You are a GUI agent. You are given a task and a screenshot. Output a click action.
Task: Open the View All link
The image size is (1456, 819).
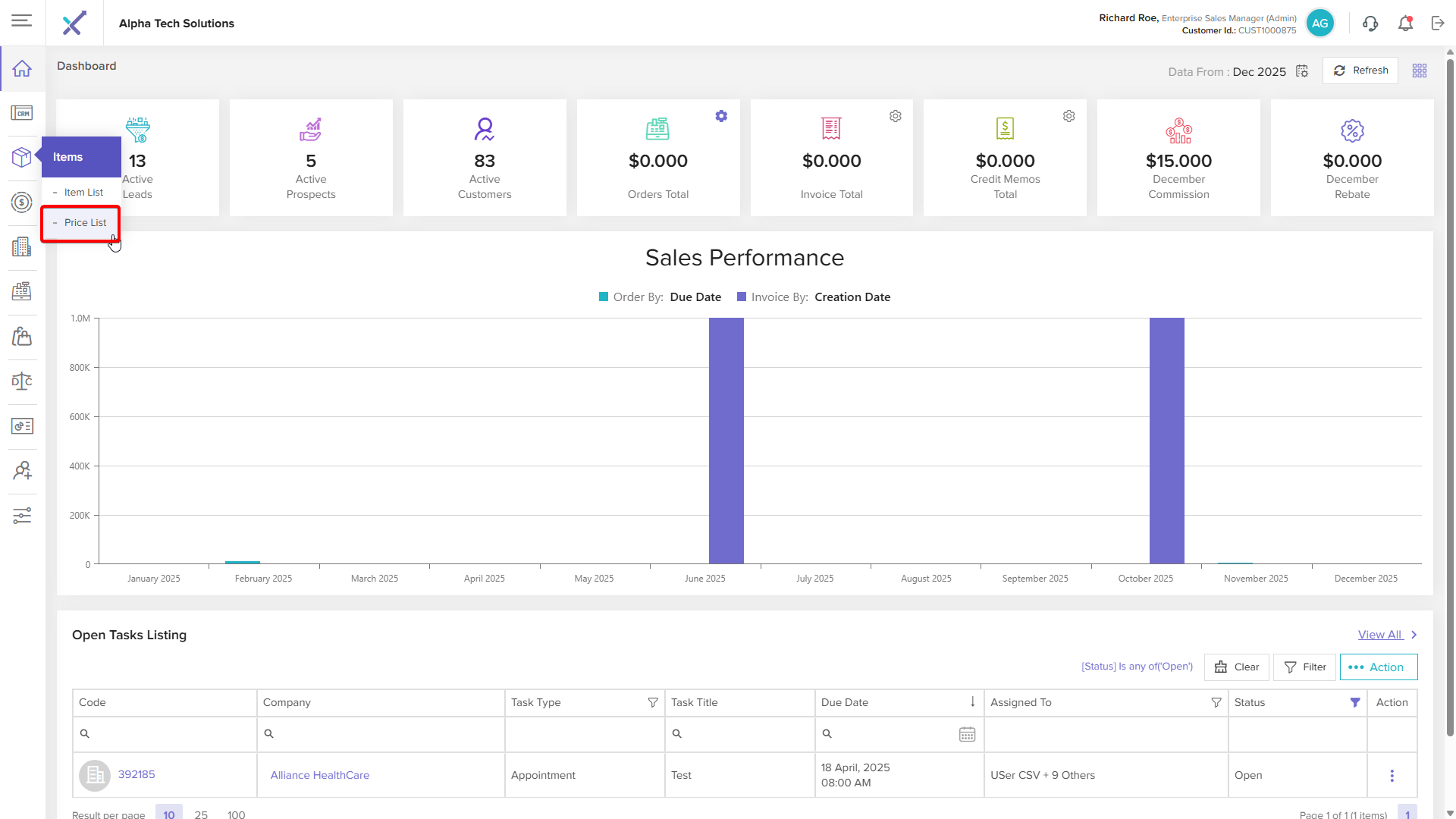pyautogui.click(x=1380, y=635)
